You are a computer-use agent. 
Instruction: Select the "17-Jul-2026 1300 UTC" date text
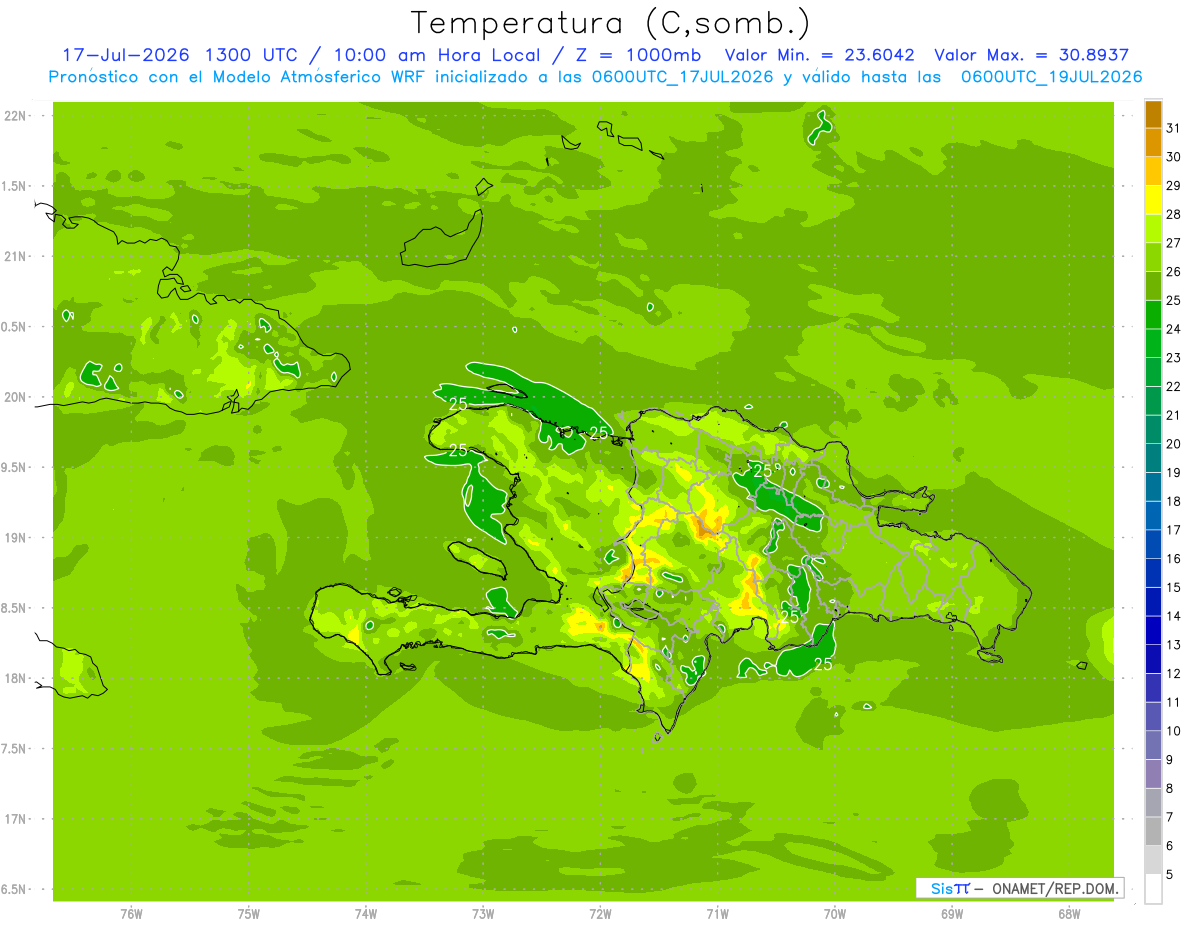click(x=183, y=55)
